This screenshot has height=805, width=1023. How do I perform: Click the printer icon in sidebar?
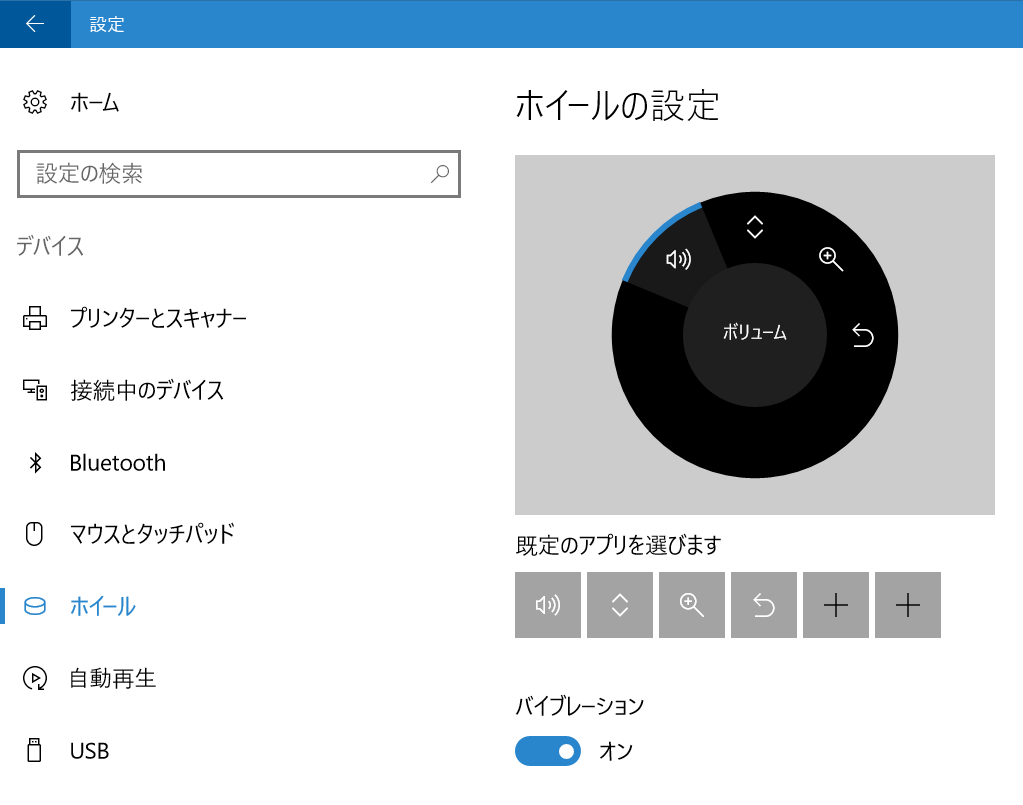click(x=35, y=318)
